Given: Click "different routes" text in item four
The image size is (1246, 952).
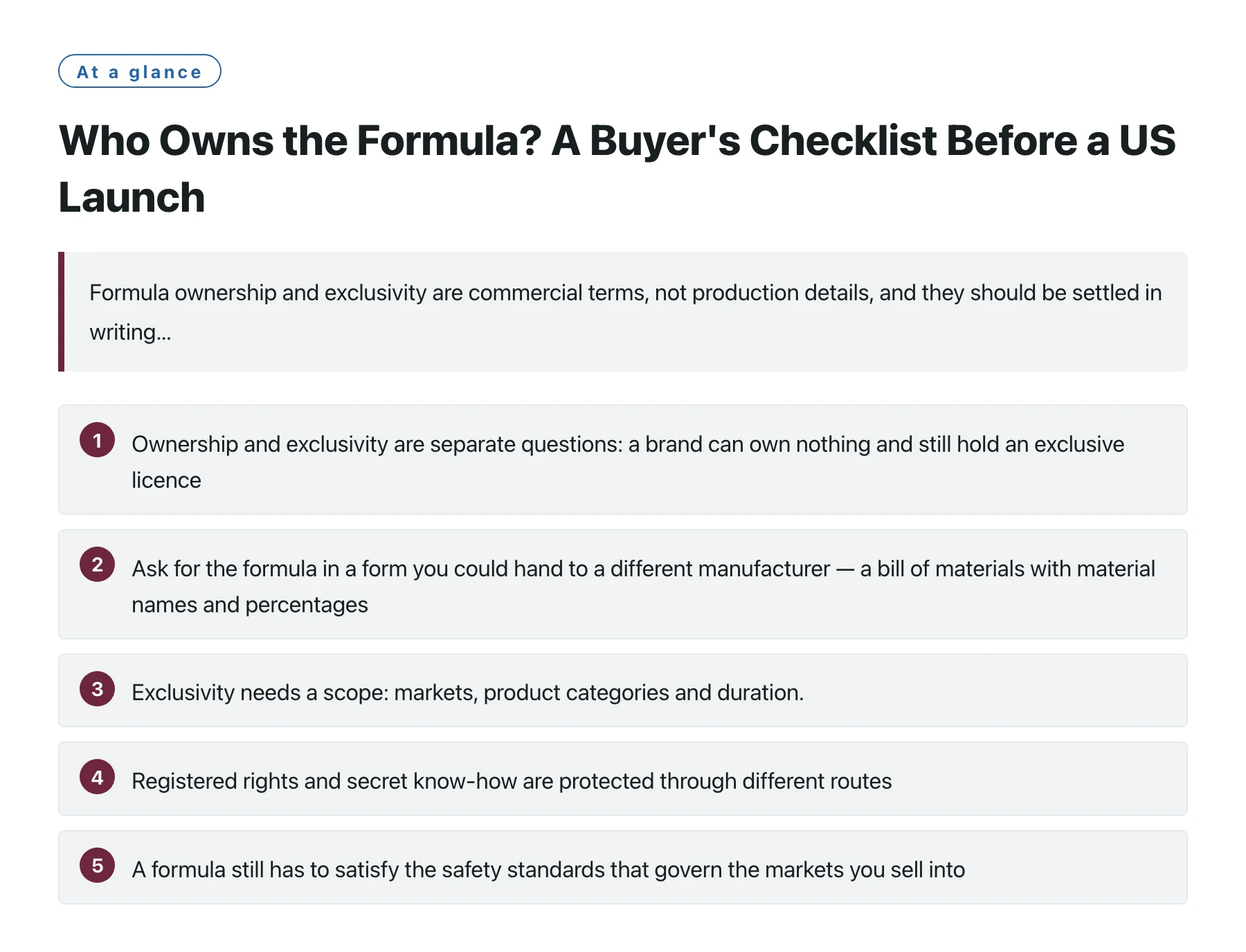Looking at the screenshot, I should (817, 781).
